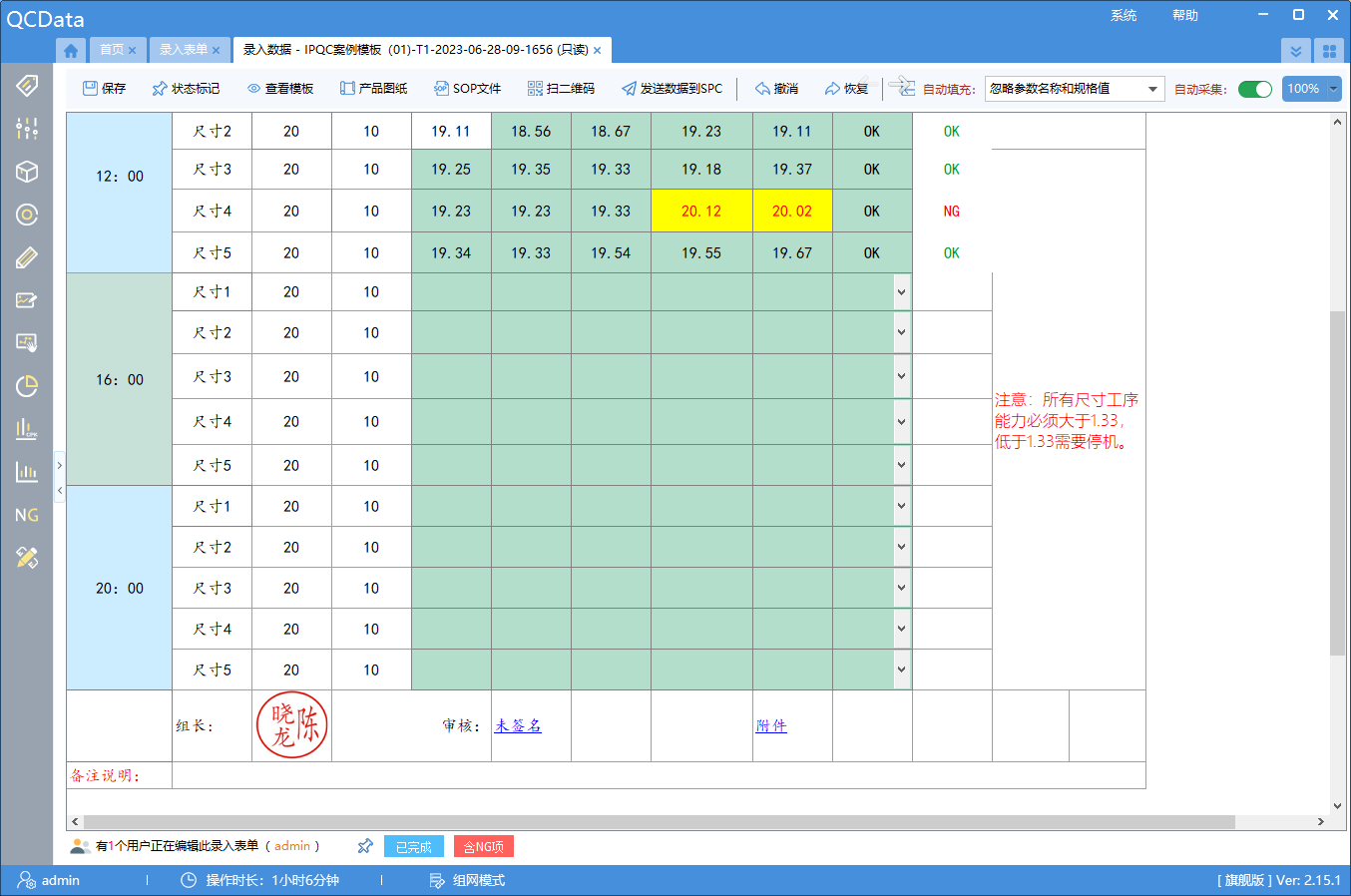Click the 已完成 button
The width and height of the screenshot is (1351, 896).
tap(413, 846)
